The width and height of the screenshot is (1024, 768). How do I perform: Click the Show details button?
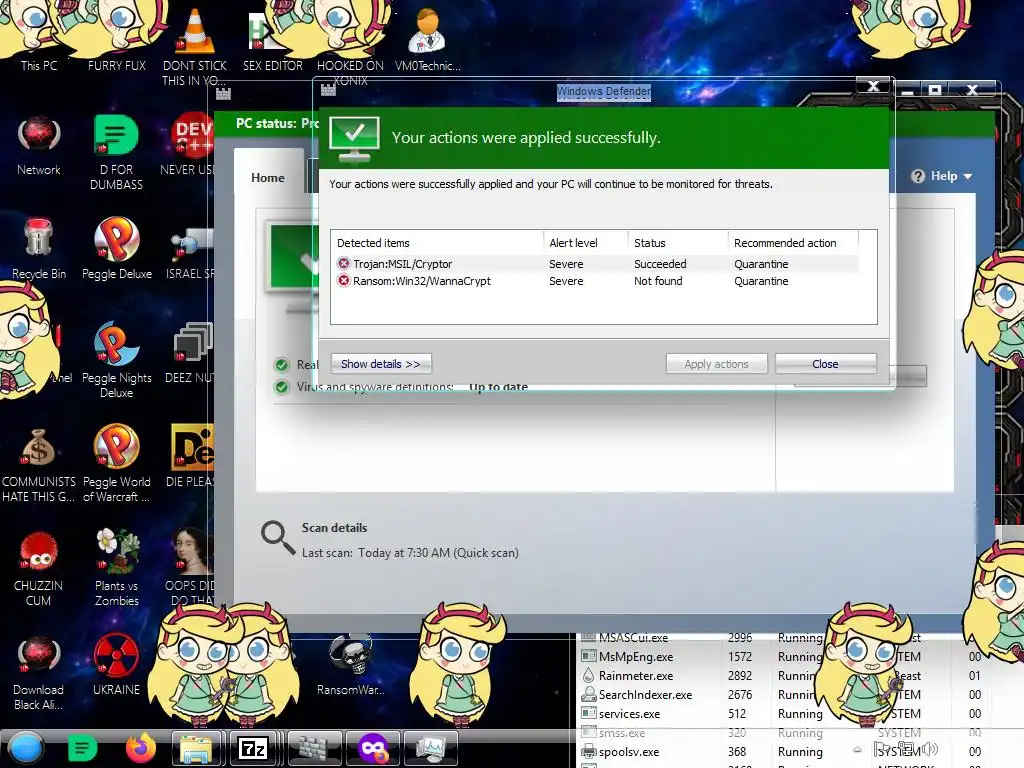[x=381, y=364]
